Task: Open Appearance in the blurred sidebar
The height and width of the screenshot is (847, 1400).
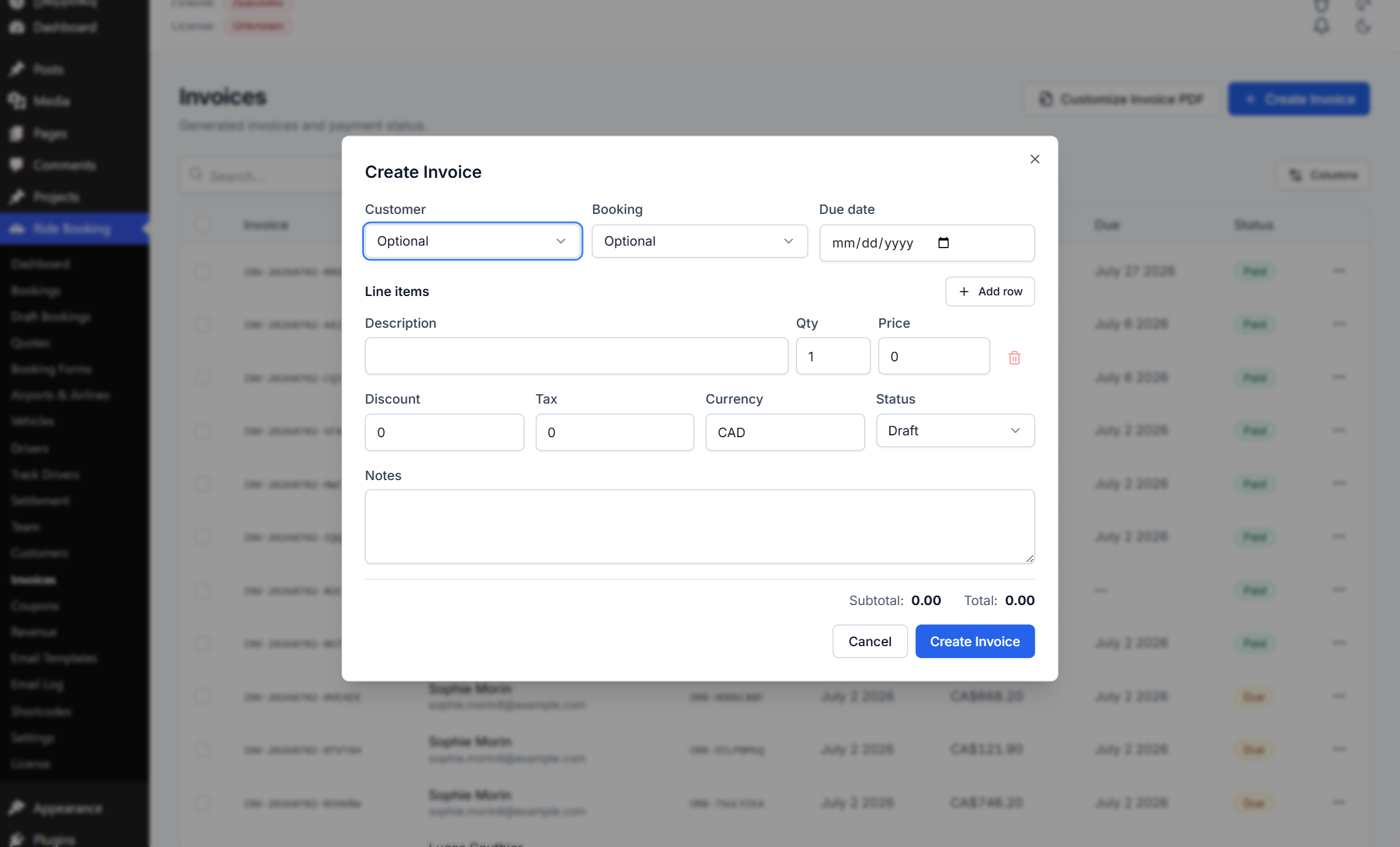Action: [x=67, y=808]
